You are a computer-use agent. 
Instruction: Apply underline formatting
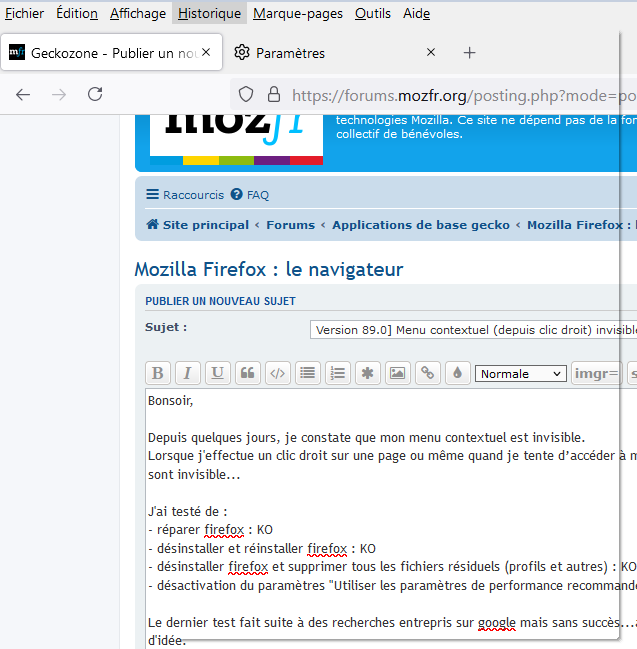coord(218,373)
